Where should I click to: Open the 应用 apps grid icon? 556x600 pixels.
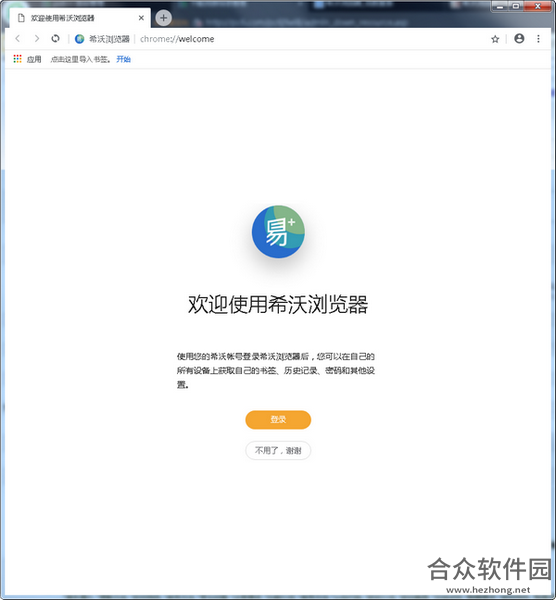(17, 59)
